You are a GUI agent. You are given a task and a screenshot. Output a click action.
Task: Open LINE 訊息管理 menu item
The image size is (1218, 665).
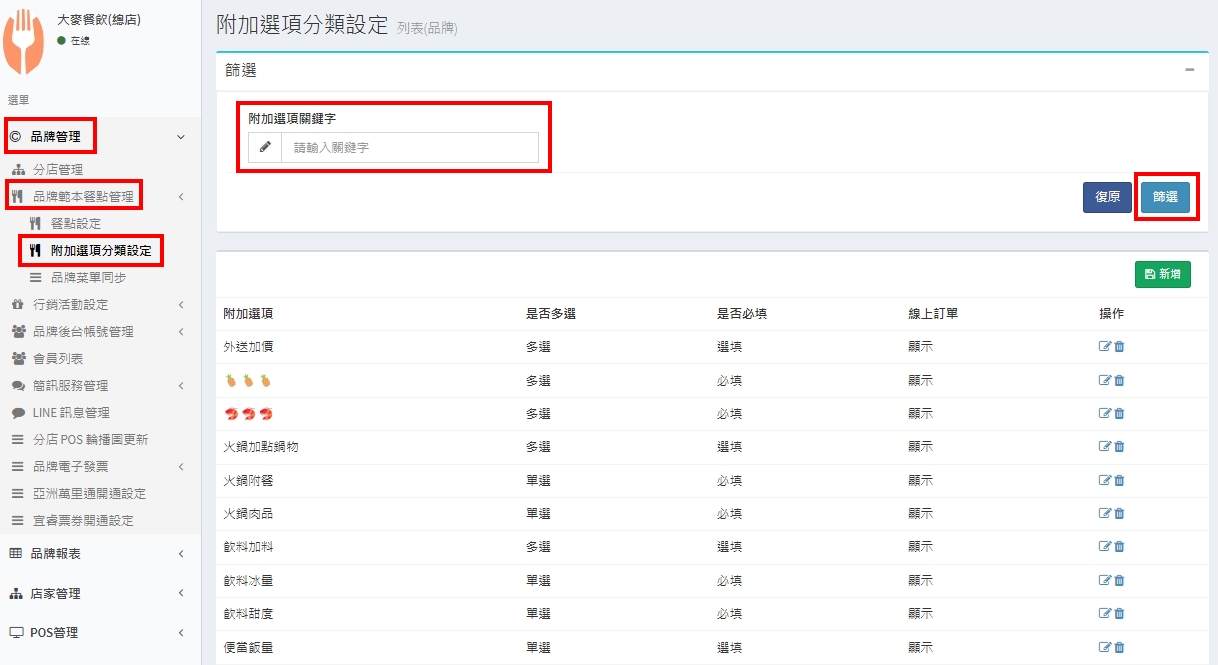point(71,412)
